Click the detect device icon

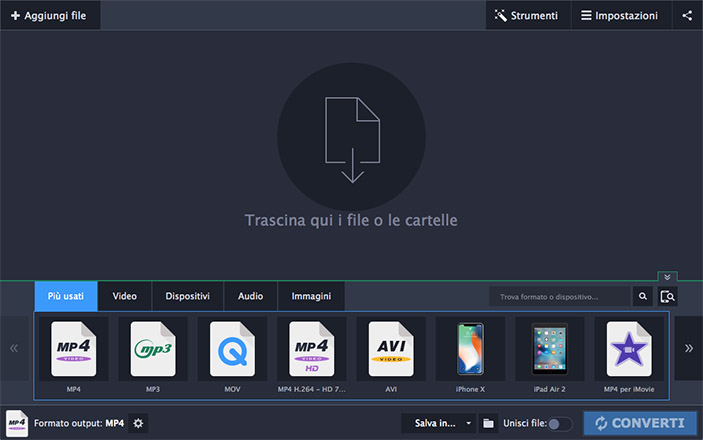667,296
